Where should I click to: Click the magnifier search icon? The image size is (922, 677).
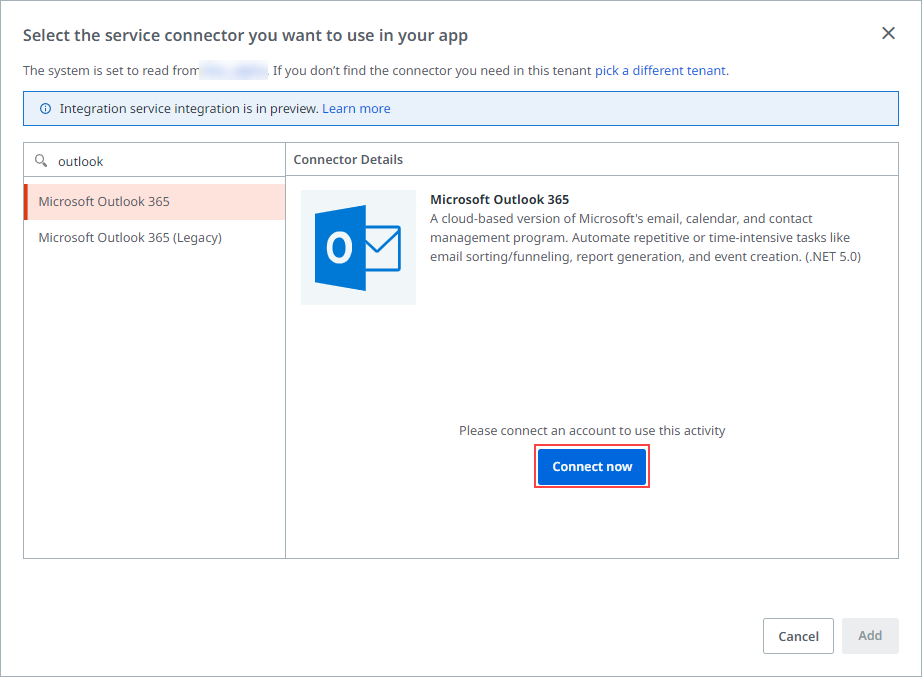41,161
